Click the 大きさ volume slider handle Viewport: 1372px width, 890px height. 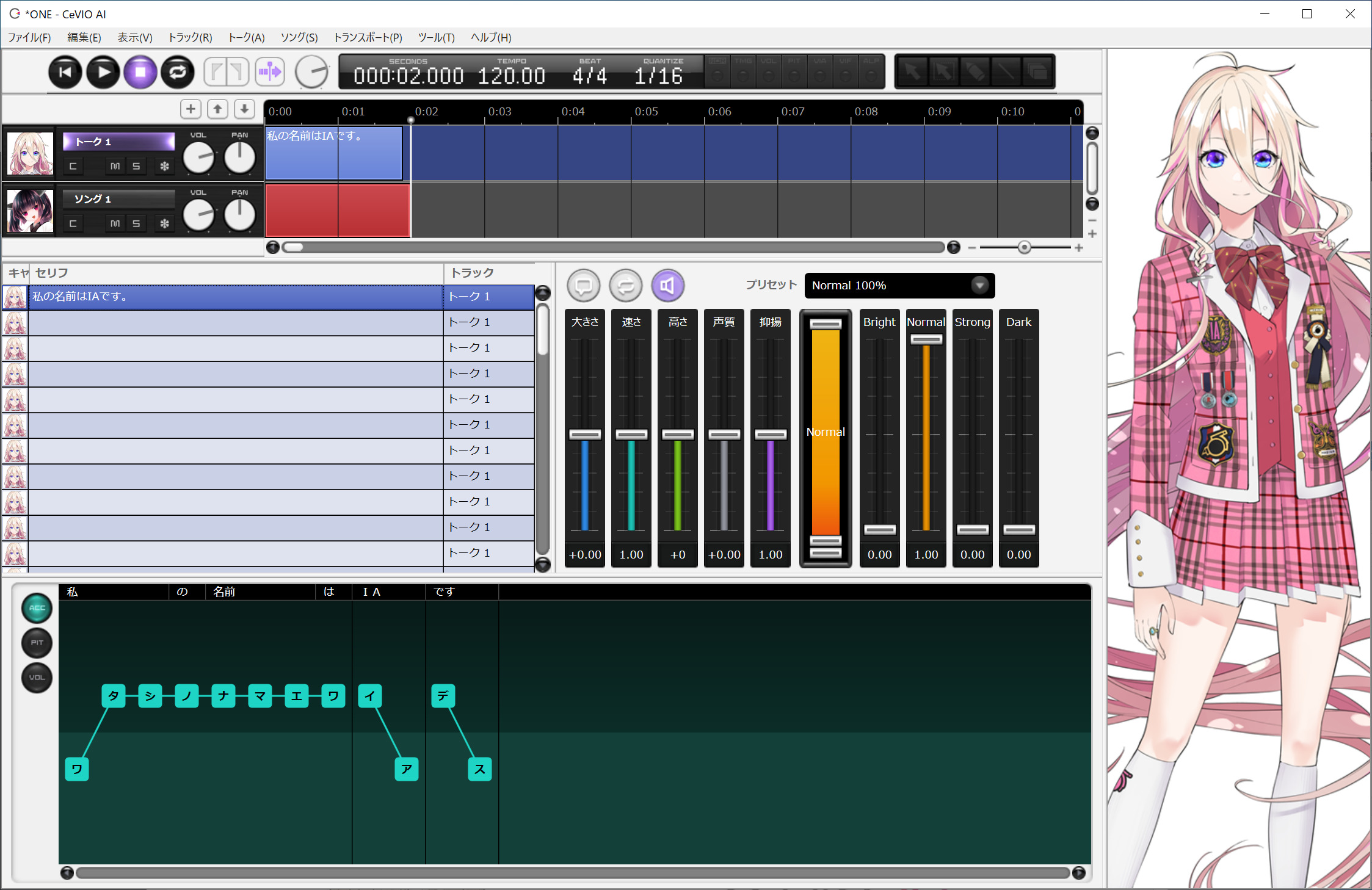tap(585, 435)
